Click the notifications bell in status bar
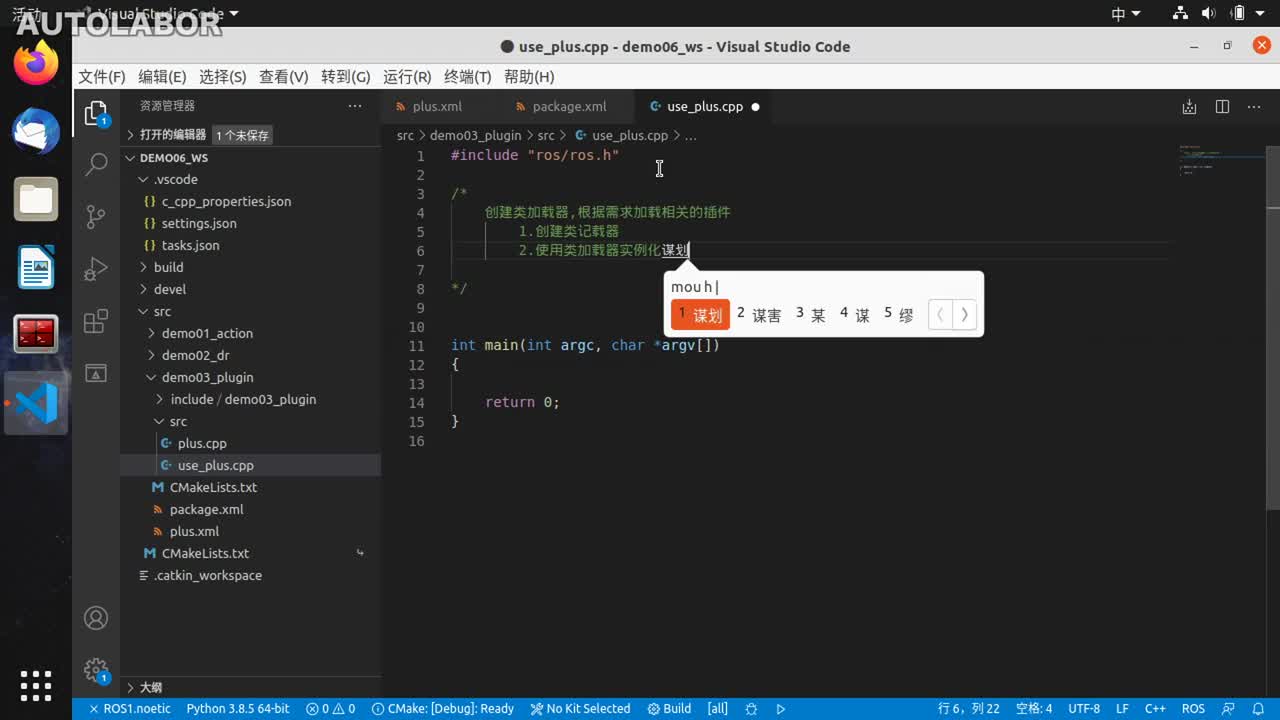This screenshot has height=720, width=1280. coord(1258,708)
